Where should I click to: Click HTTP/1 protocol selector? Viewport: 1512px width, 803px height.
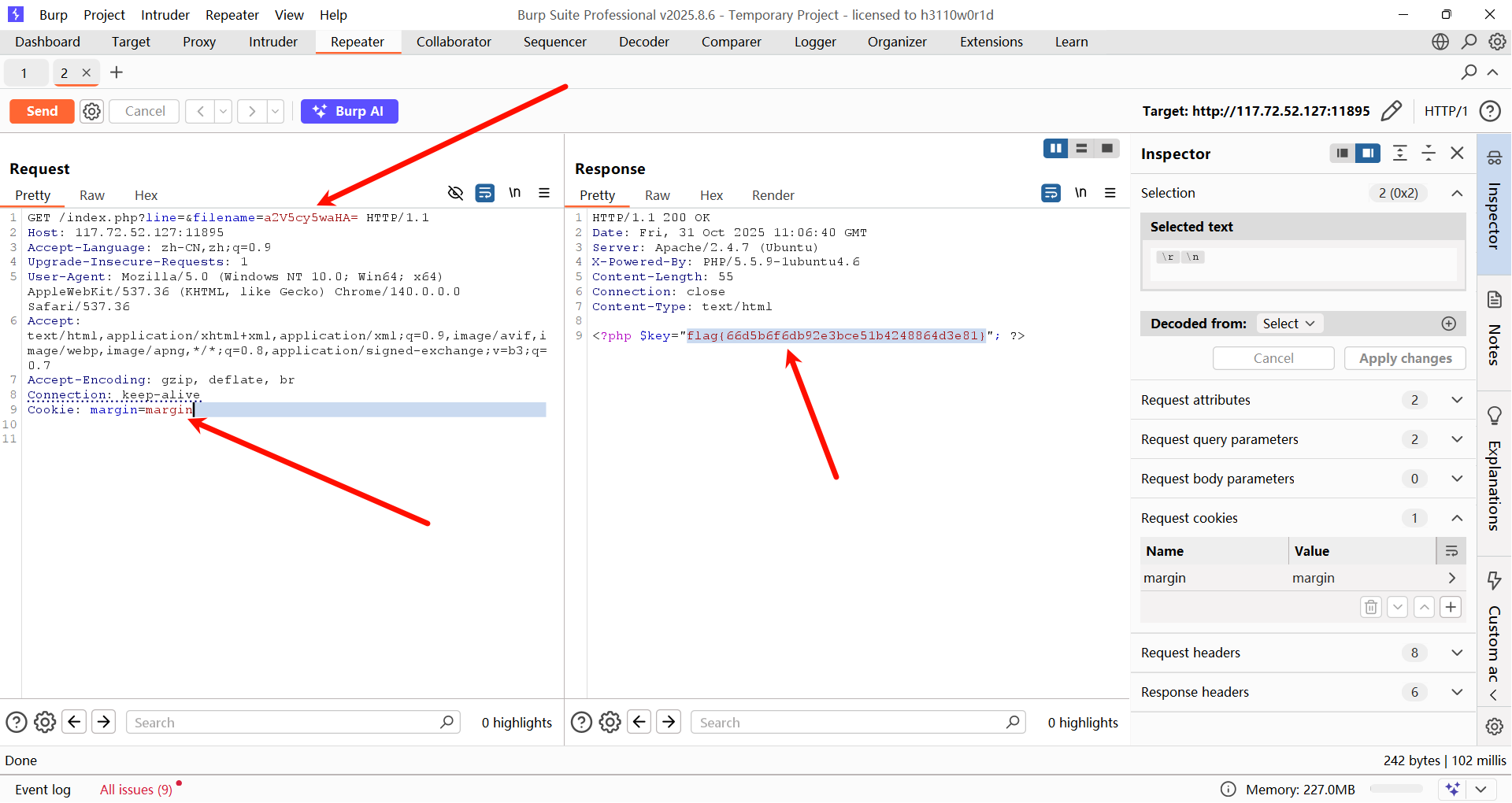point(1446,111)
